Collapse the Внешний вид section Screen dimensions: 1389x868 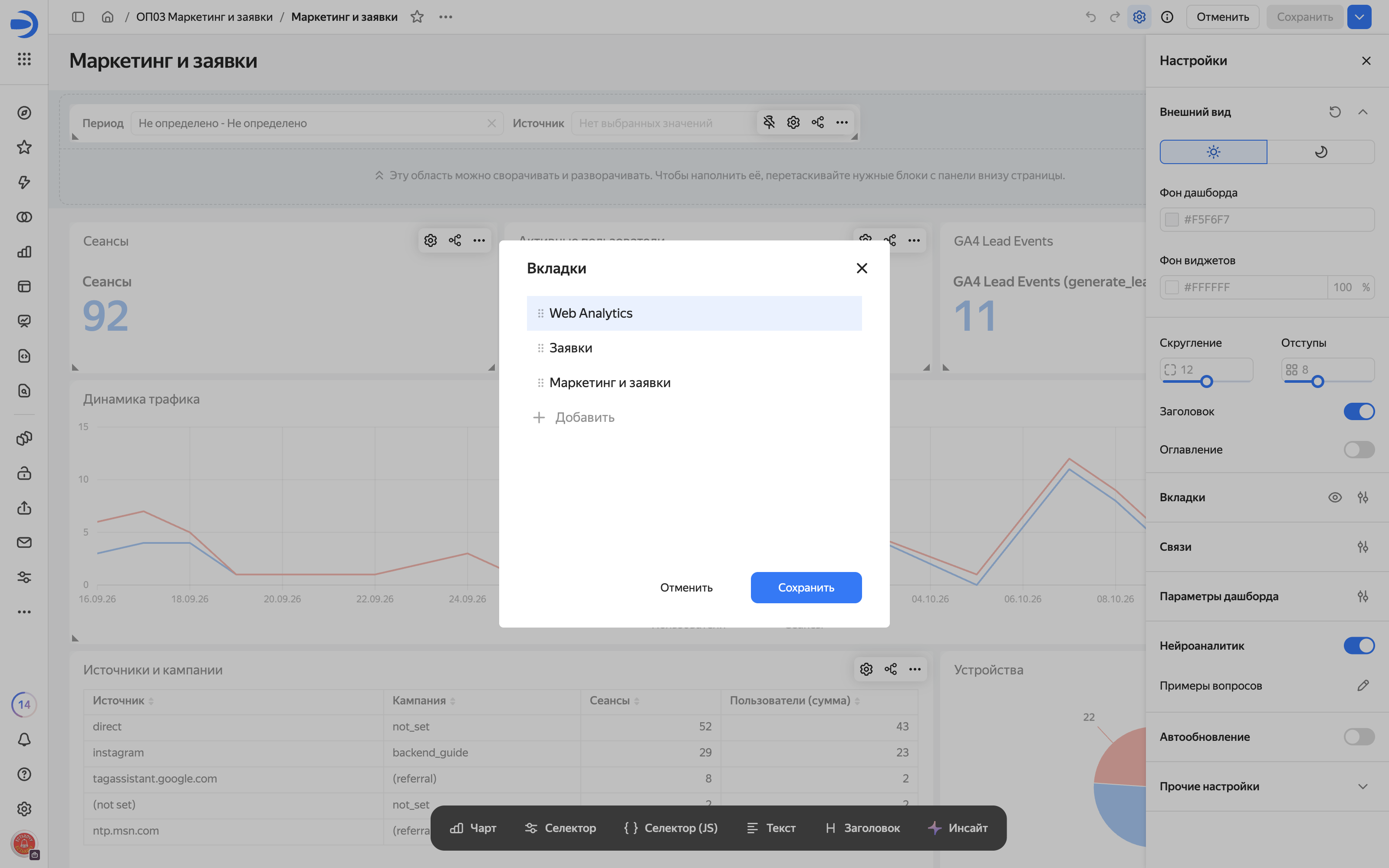tap(1363, 112)
